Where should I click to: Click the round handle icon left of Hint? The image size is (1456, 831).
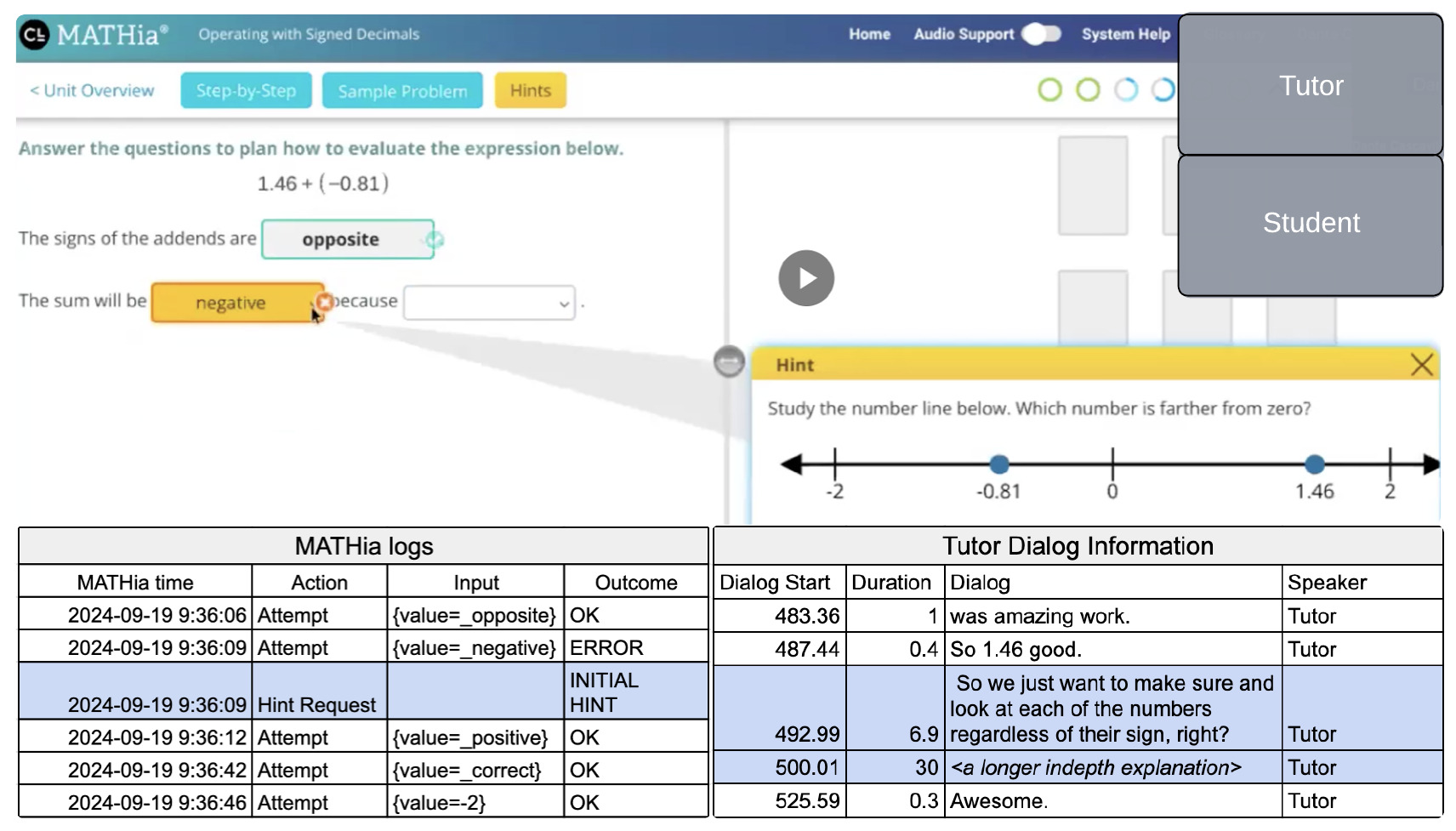click(729, 362)
